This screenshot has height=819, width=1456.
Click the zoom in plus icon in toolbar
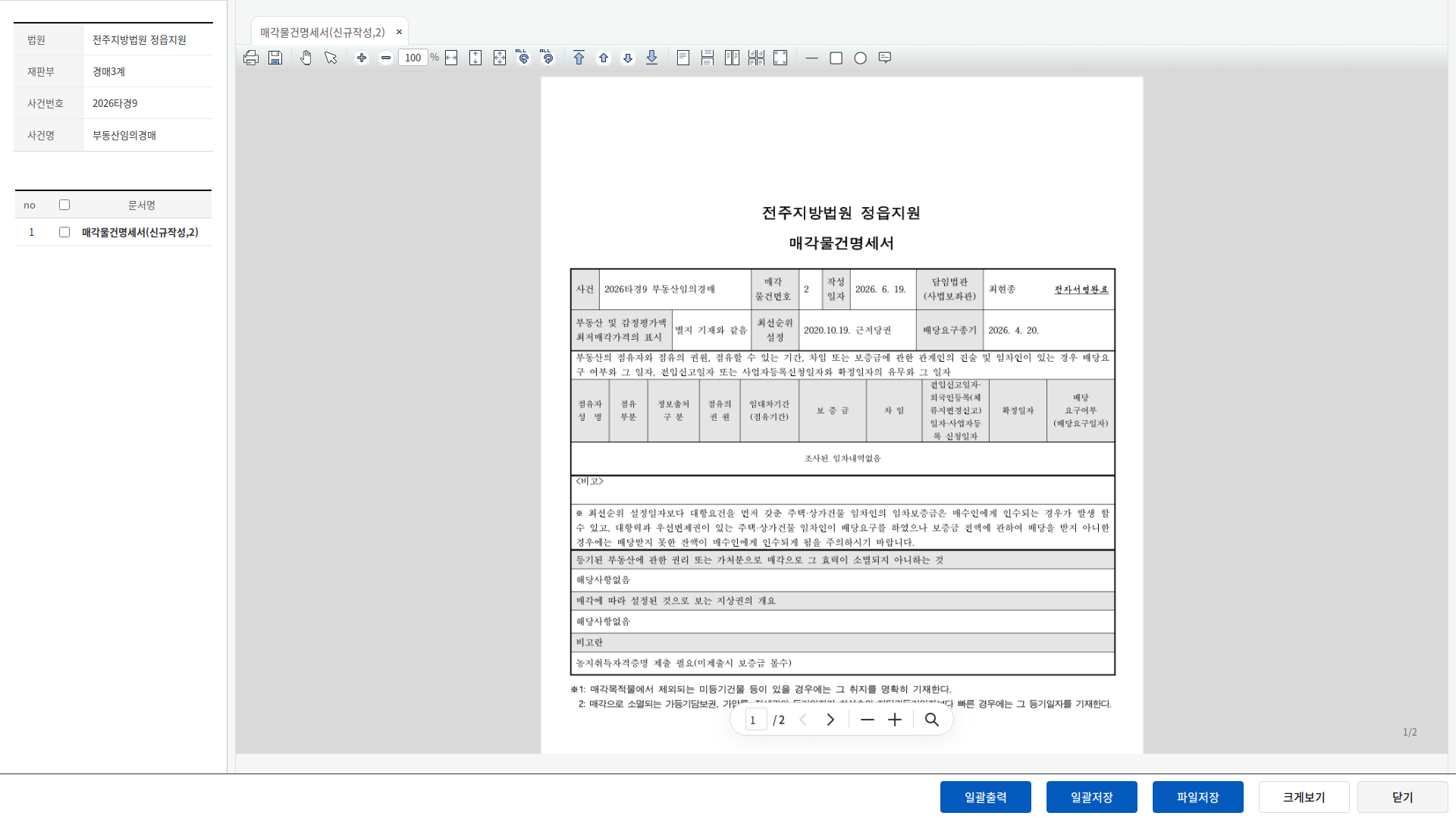click(362, 58)
